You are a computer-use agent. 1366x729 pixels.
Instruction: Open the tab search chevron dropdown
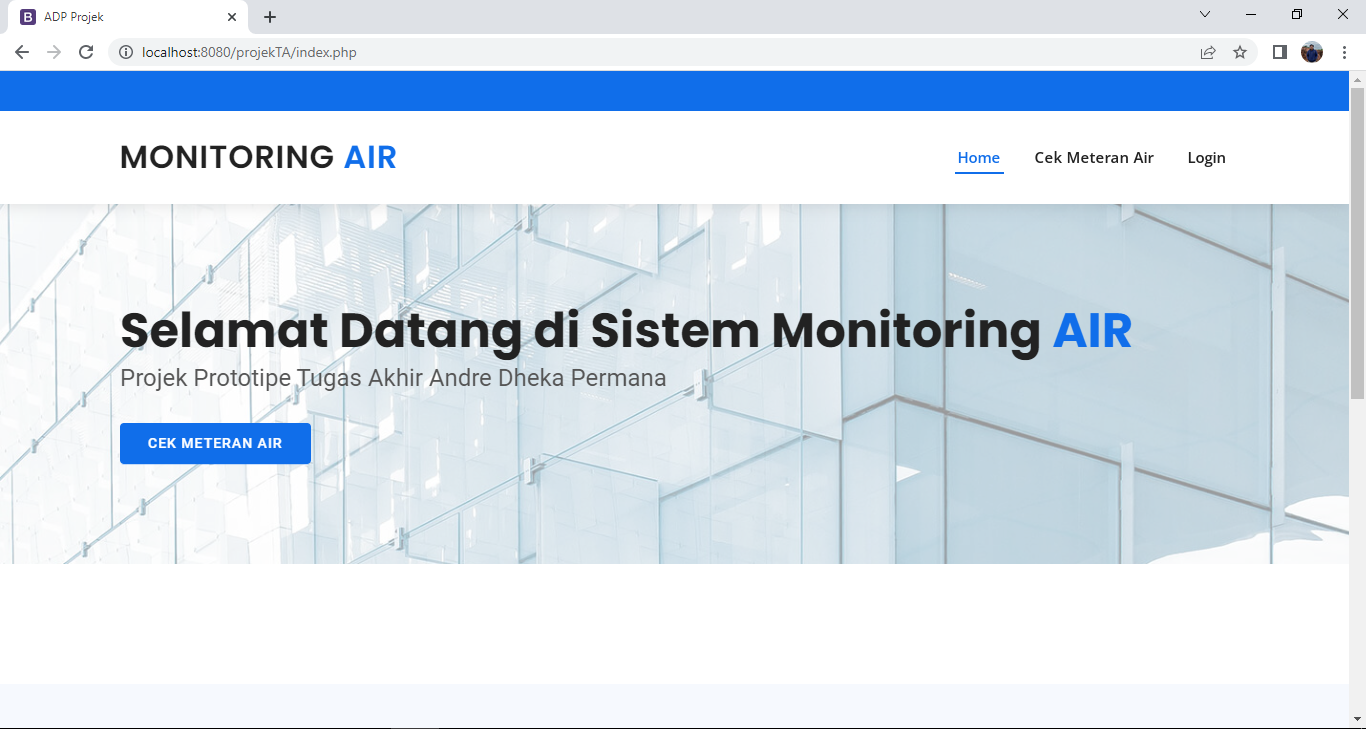[1204, 14]
